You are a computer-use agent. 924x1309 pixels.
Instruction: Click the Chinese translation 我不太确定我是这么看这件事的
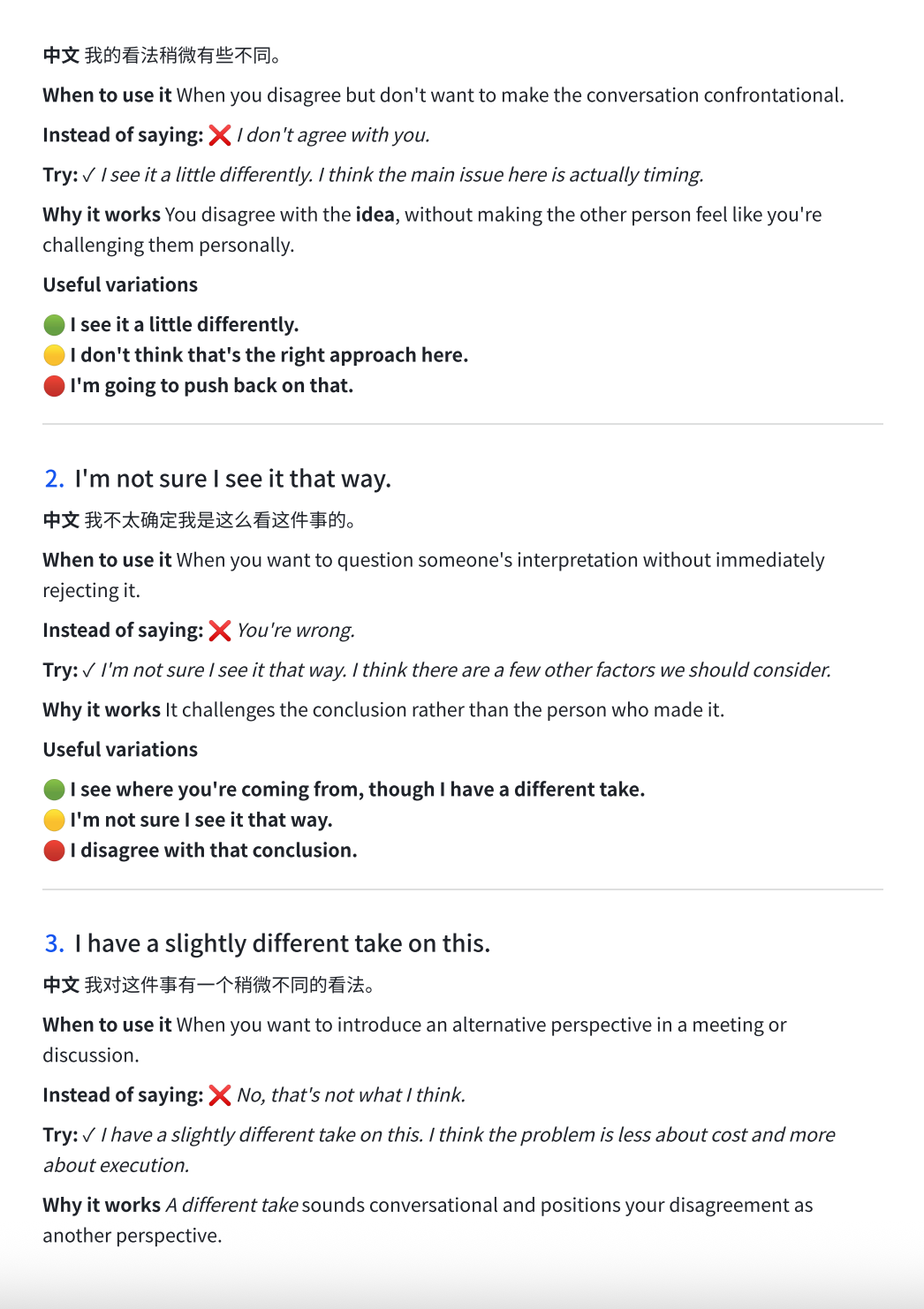220,520
